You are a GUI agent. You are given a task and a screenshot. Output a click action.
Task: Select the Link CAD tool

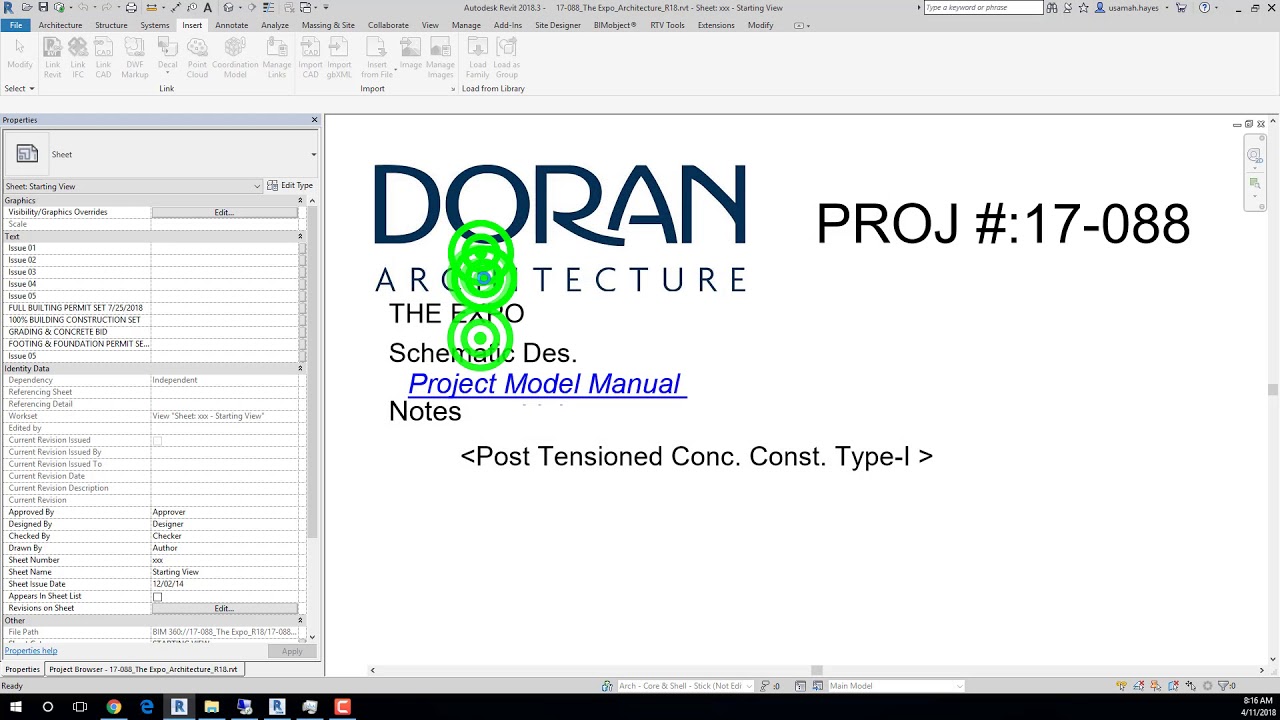pos(103,57)
